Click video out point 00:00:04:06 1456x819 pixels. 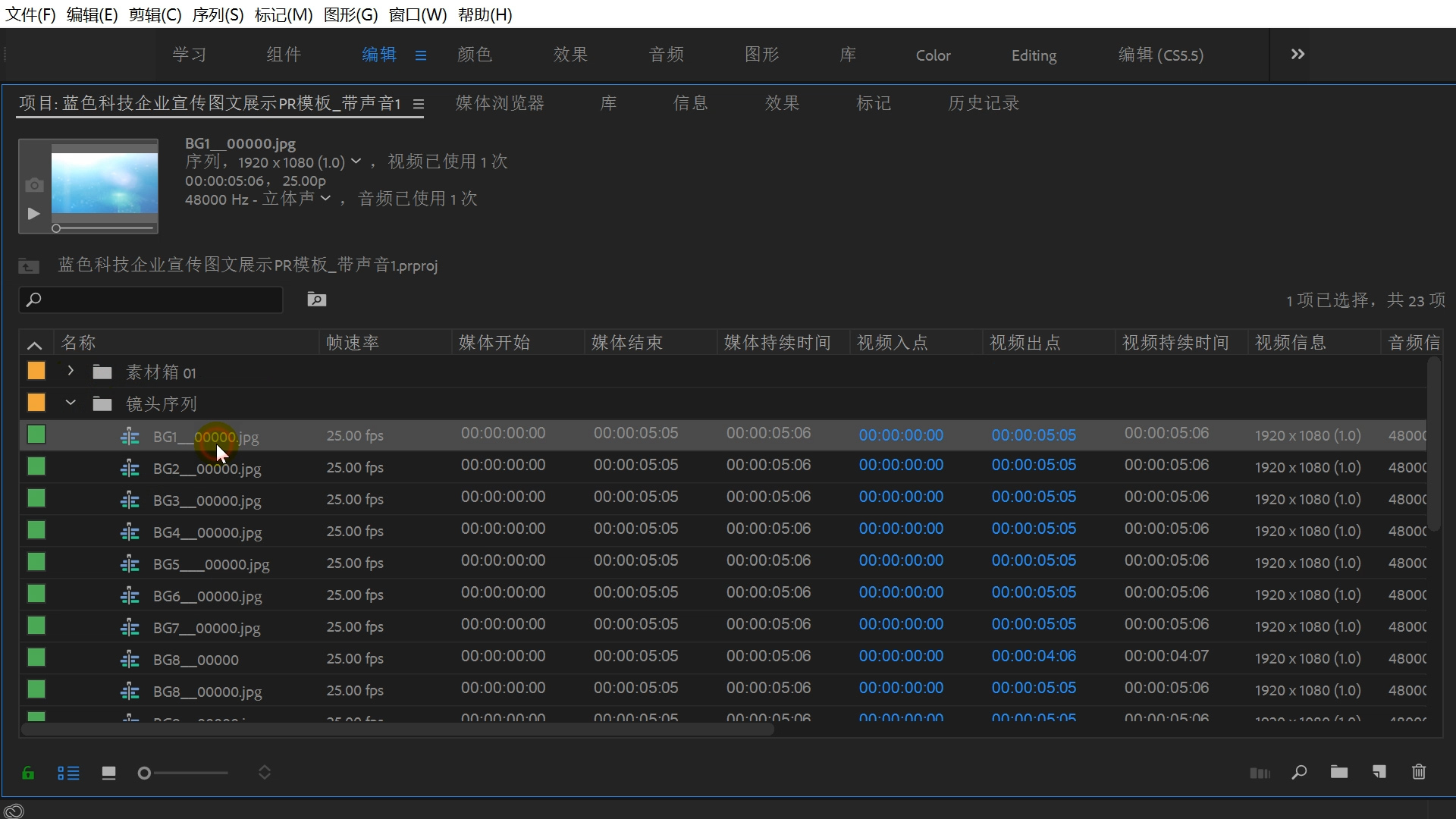pos(1034,656)
